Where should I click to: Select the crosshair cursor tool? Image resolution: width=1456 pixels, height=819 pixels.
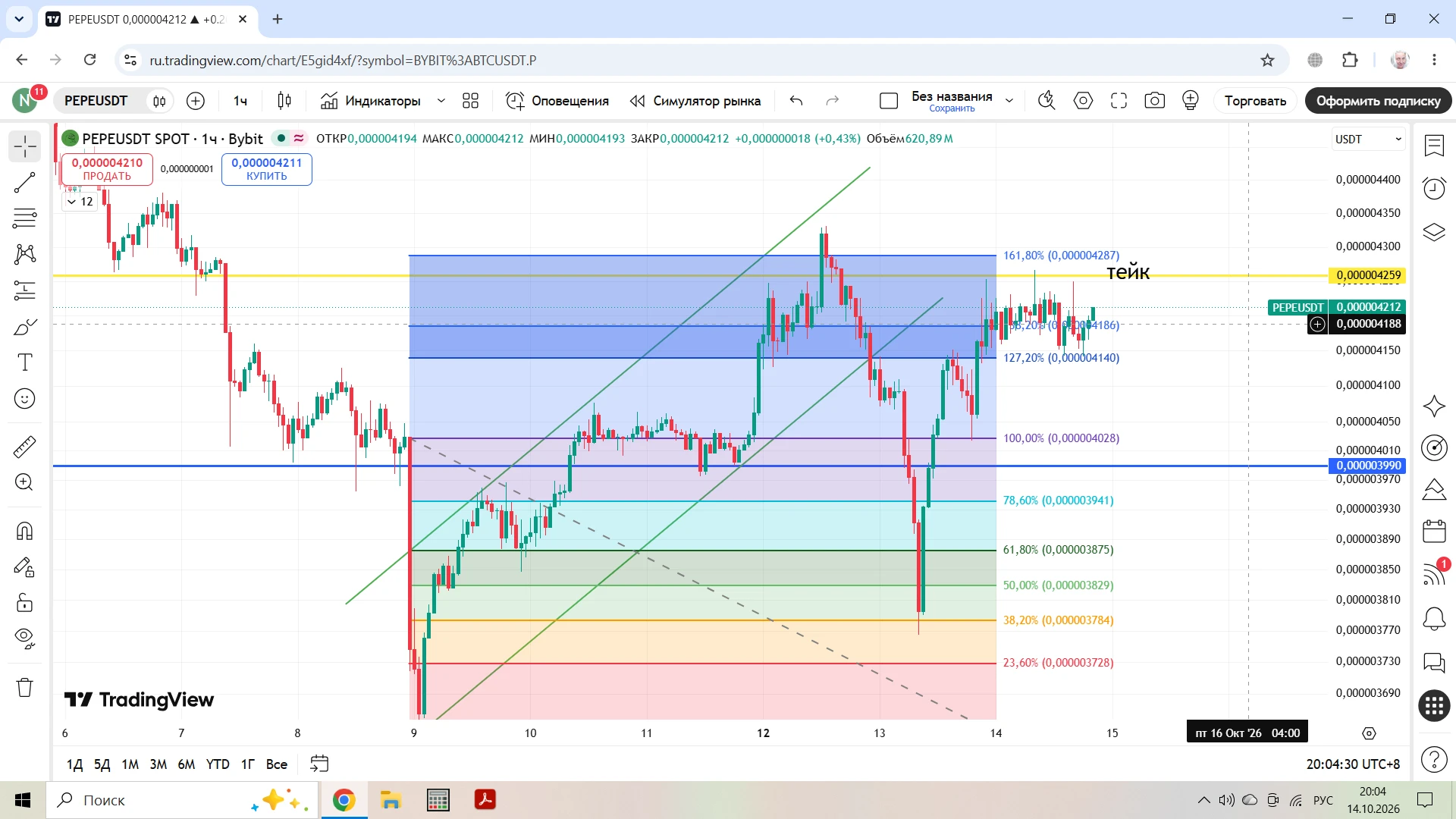25,146
